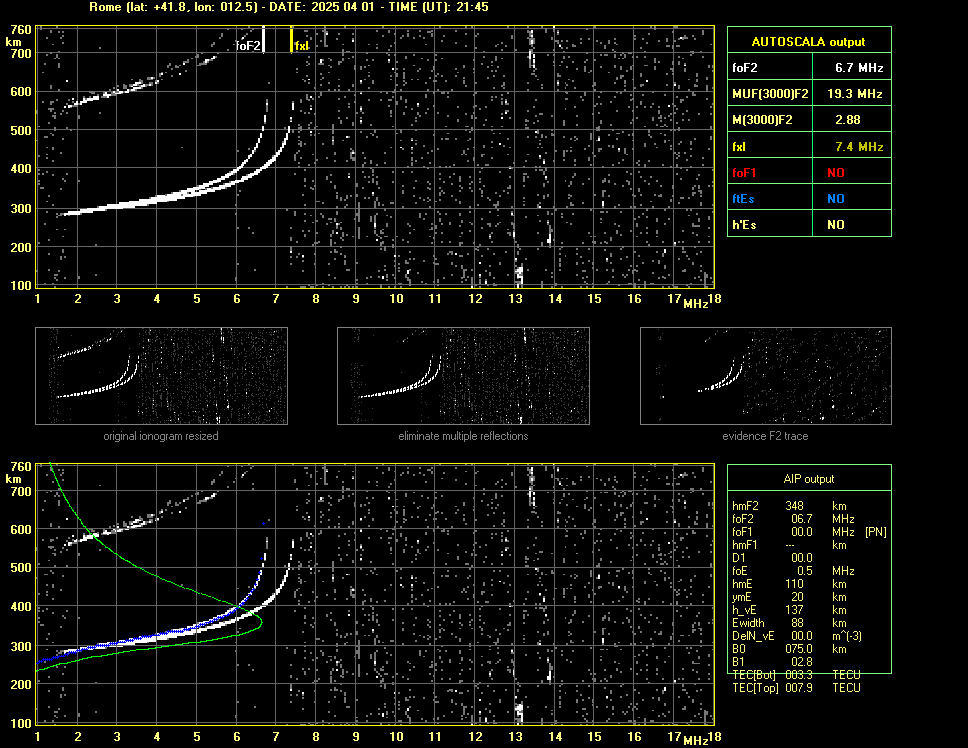Click the h'Es 'NO' value
The image size is (968, 748).
(836, 225)
